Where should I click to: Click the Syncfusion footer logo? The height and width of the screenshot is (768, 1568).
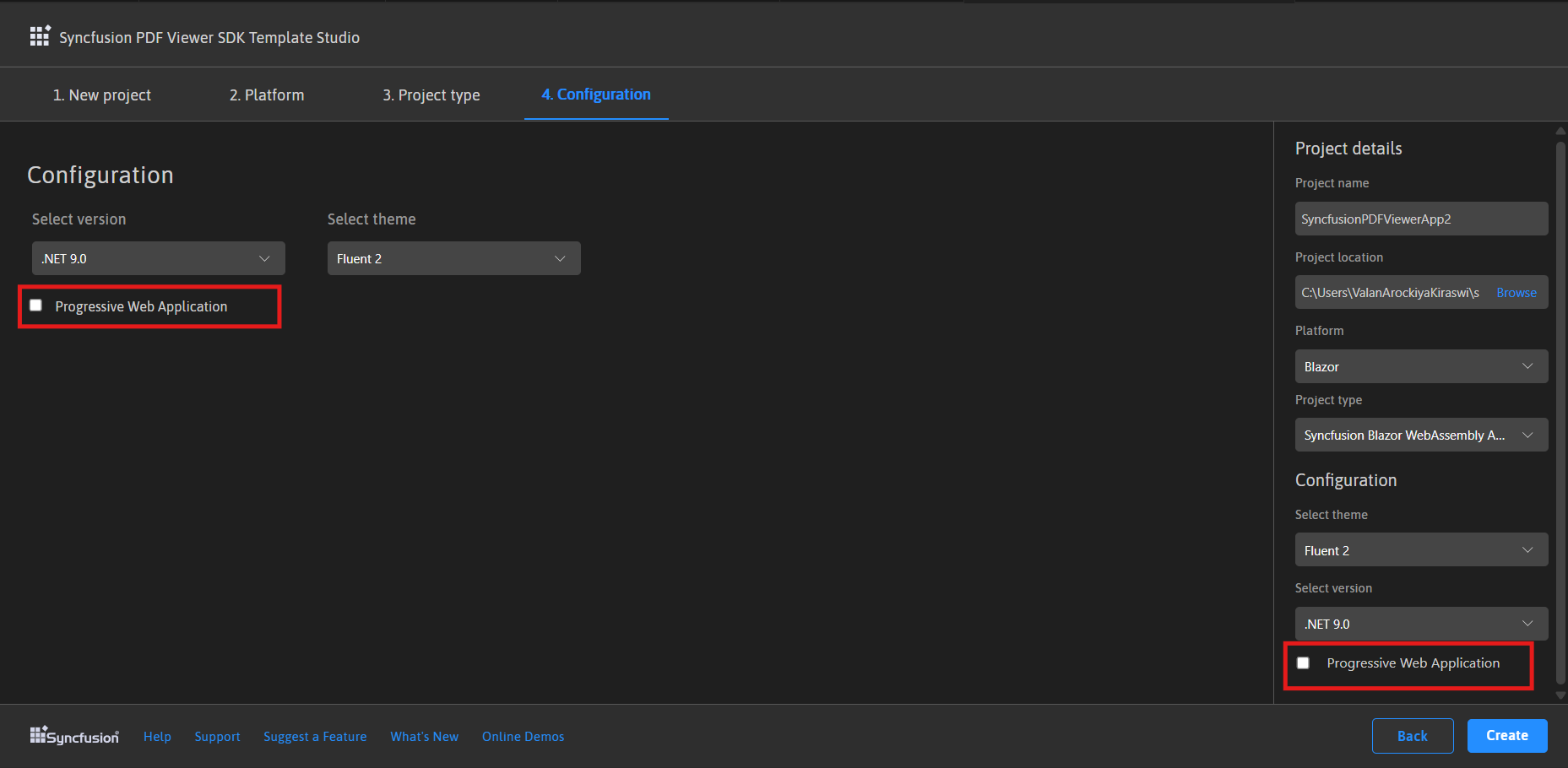pos(74,736)
